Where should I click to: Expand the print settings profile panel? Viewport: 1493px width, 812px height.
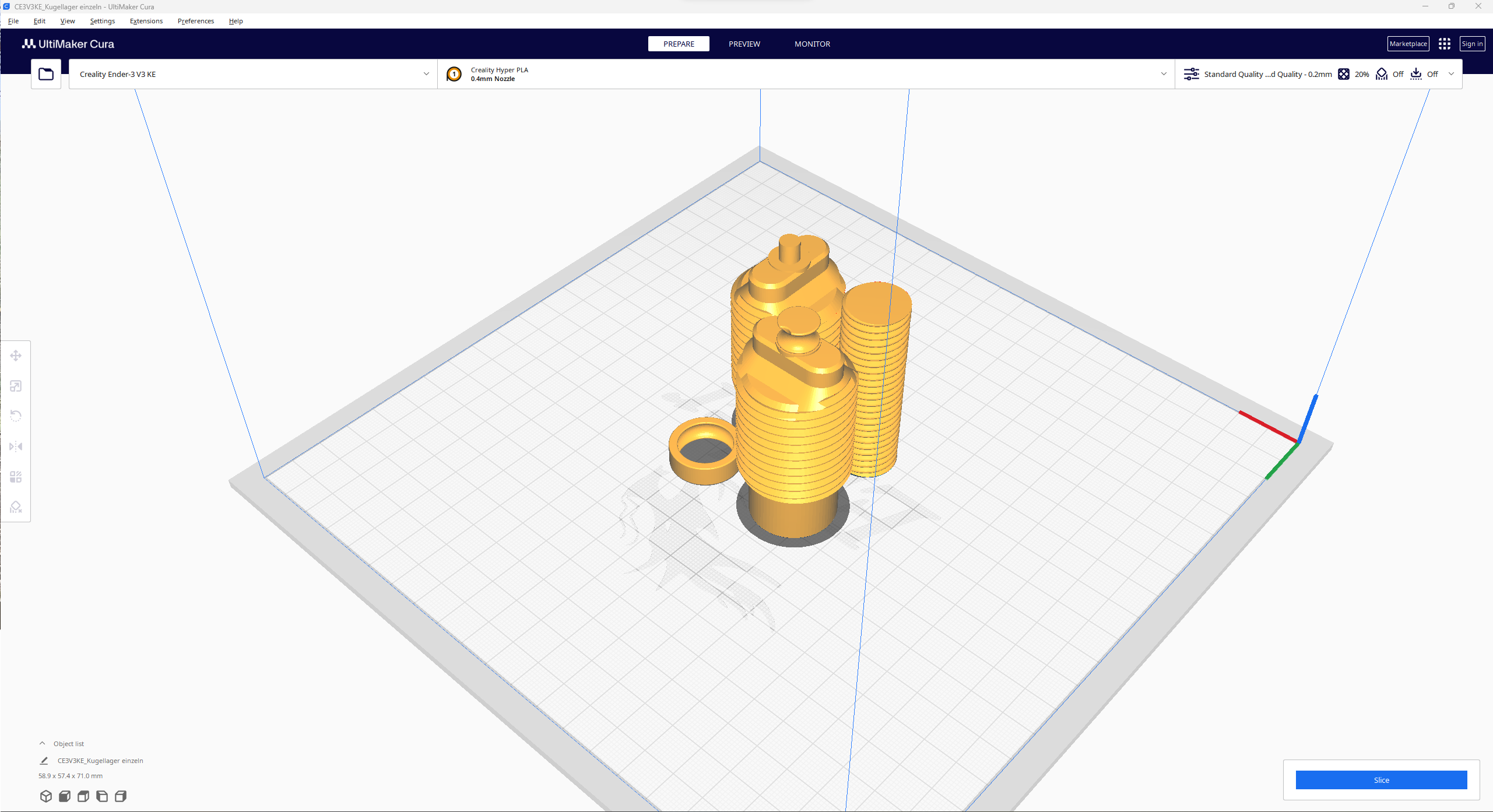(x=1319, y=74)
